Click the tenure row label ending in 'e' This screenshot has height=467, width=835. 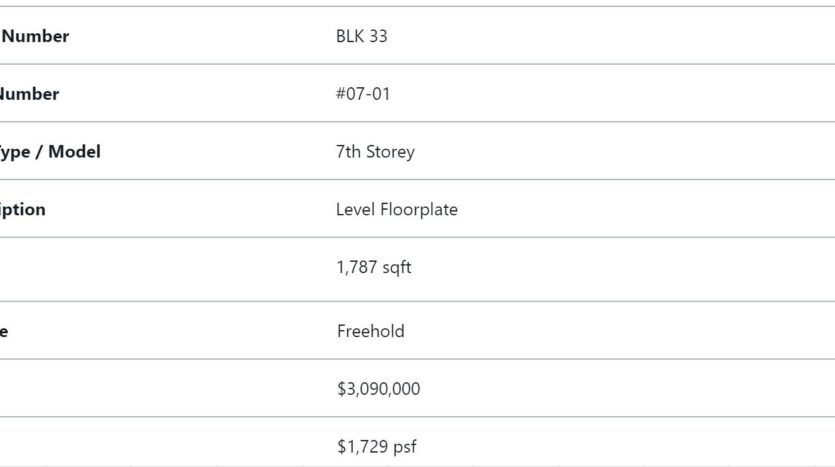point(4,331)
